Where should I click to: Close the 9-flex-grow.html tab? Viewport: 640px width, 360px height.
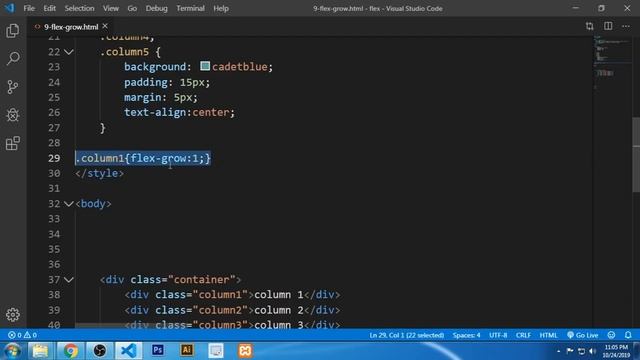pos(105,26)
